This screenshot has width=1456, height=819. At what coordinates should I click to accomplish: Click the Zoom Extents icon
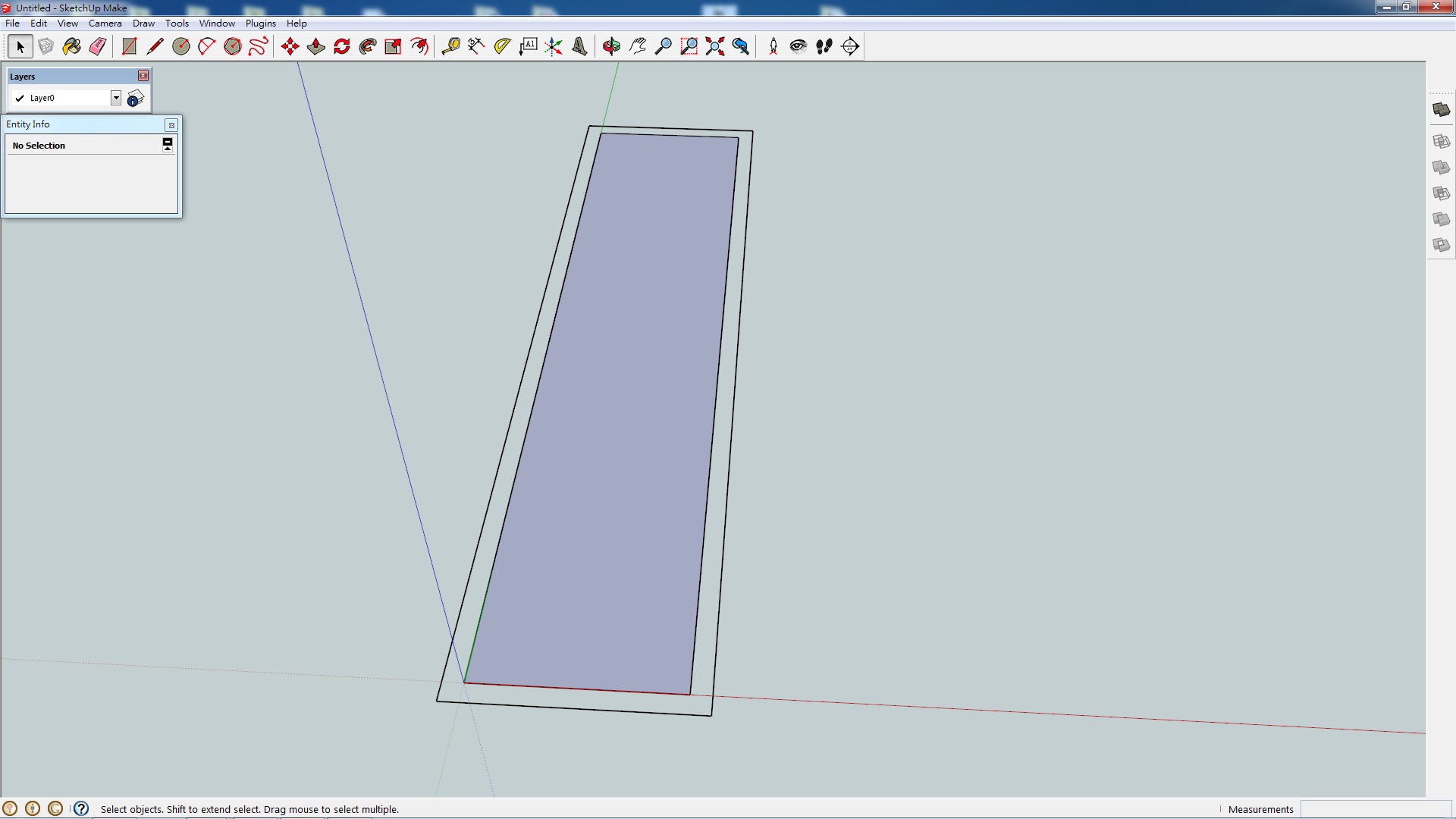click(714, 46)
